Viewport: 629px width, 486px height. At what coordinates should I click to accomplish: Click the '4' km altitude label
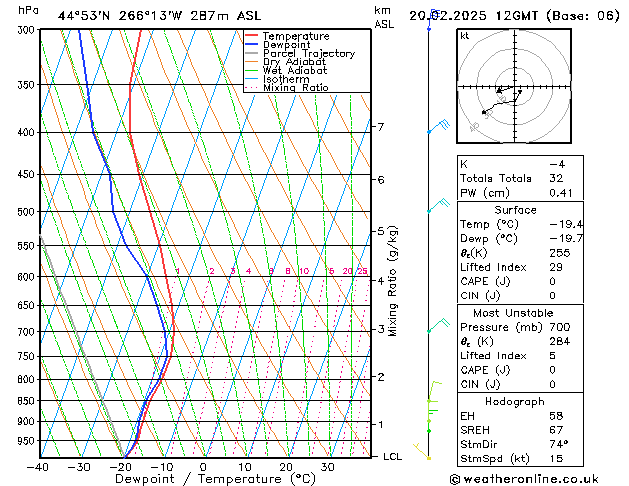point(381,281)
